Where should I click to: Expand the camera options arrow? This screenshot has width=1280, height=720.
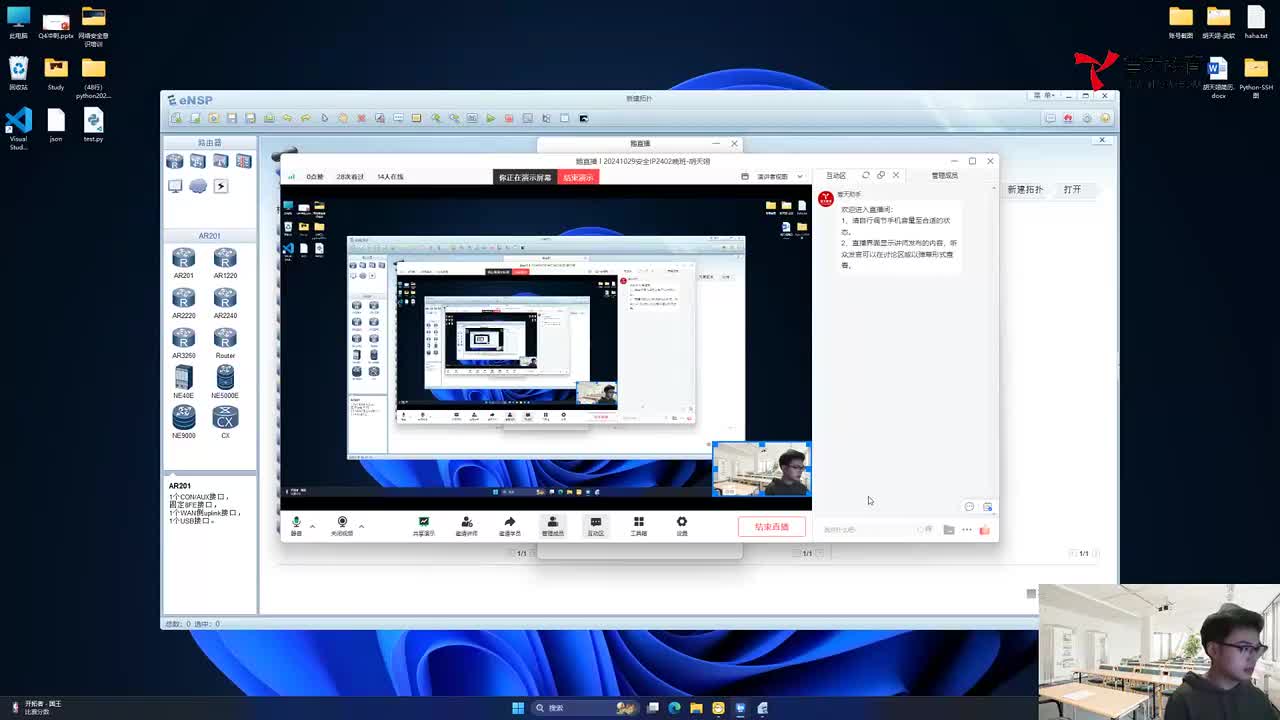pyautogui.click(x=361, y=525)
